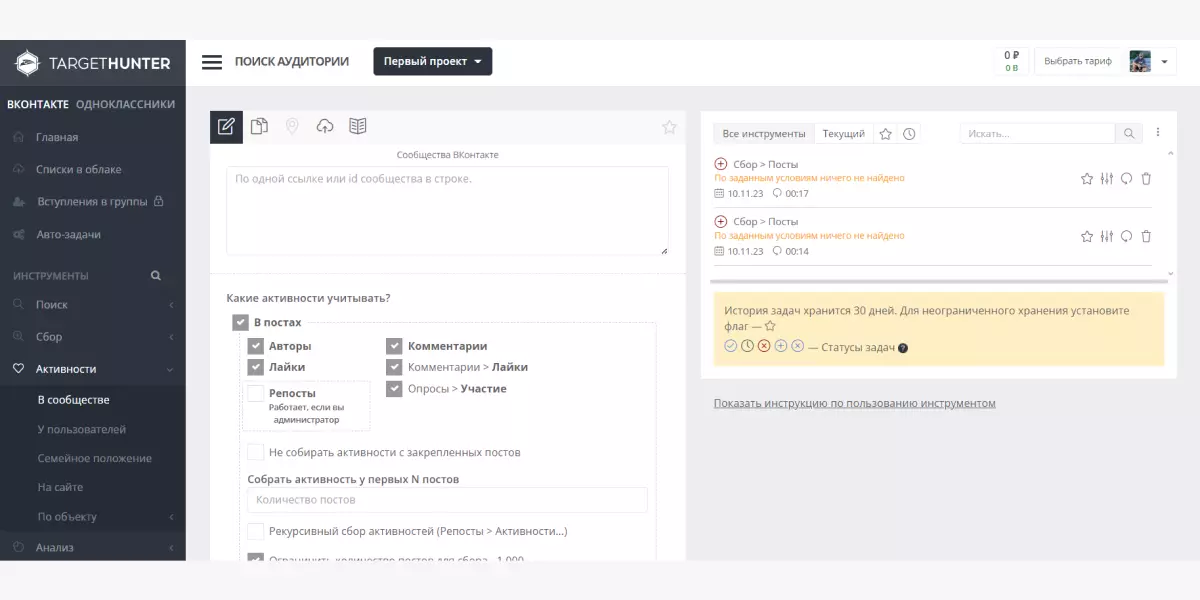Click the copy documents icon in input toolbar
This screenshot has height=600, width=1200.
tap(259, 126)
